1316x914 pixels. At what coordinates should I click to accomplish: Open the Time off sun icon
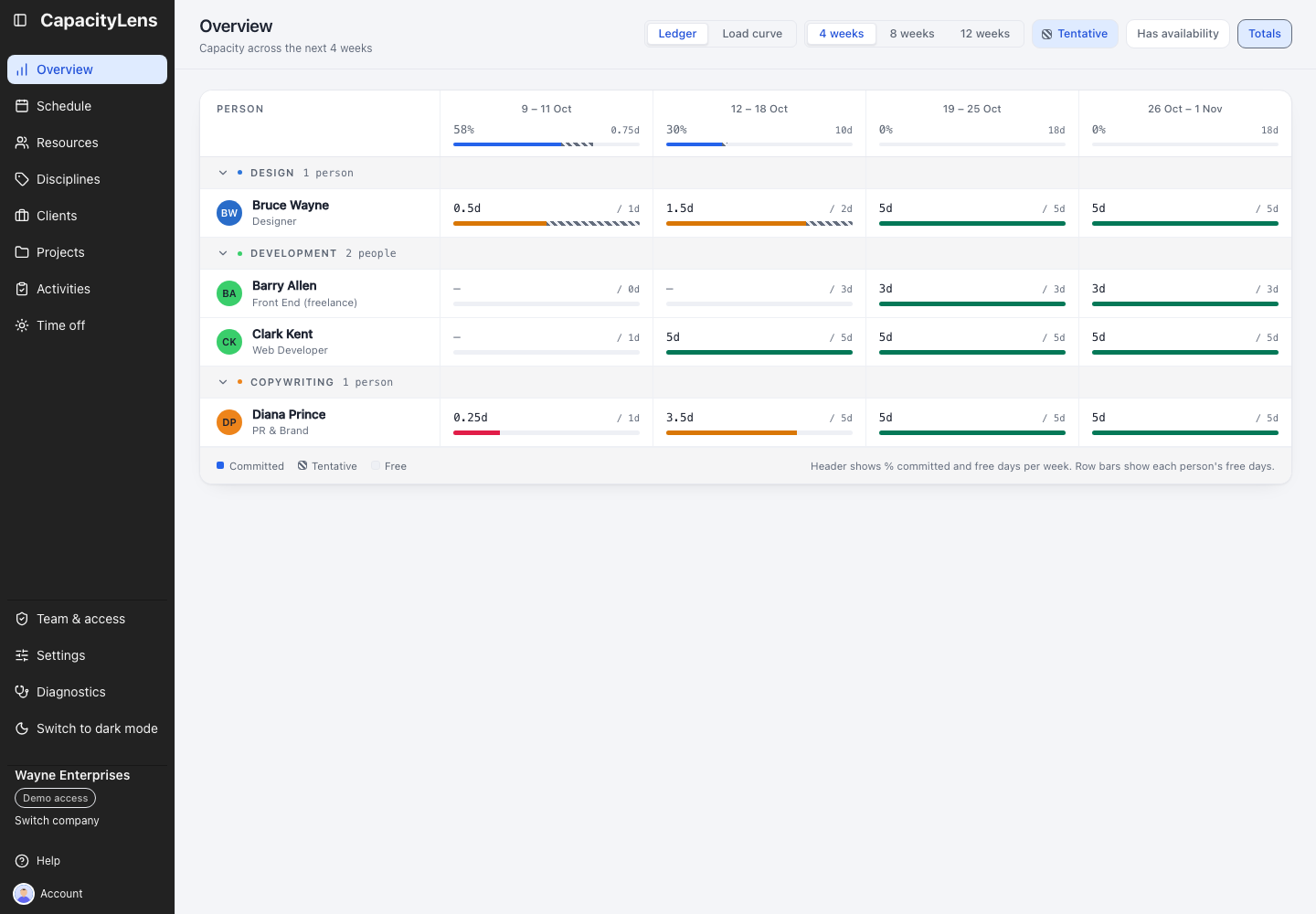(22, 325)
